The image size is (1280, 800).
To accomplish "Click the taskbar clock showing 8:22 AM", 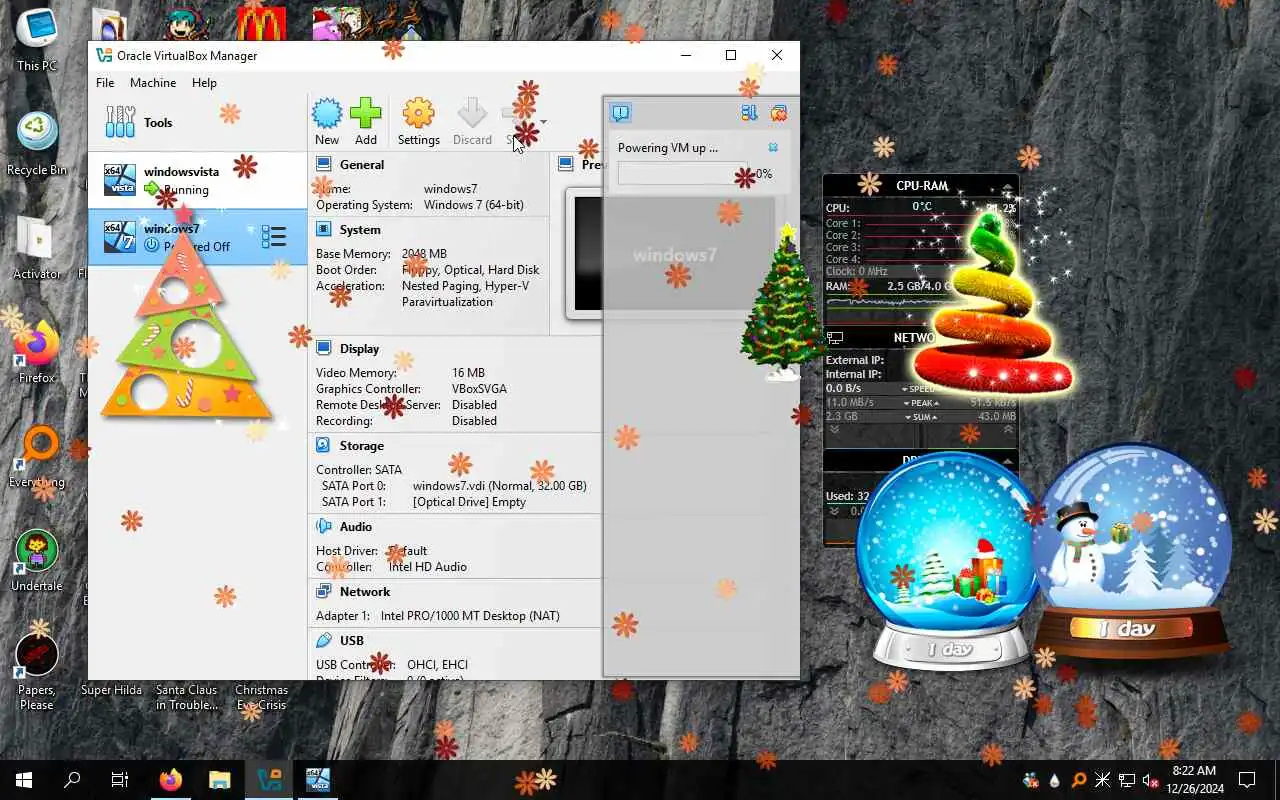I will [x=1197, y=780].
